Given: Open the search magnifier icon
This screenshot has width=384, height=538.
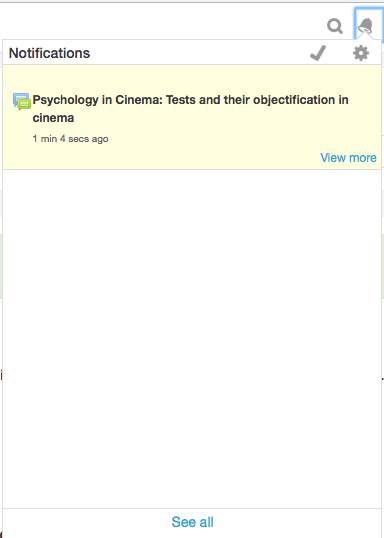Looking at the screenshot, I should [335, 26].
